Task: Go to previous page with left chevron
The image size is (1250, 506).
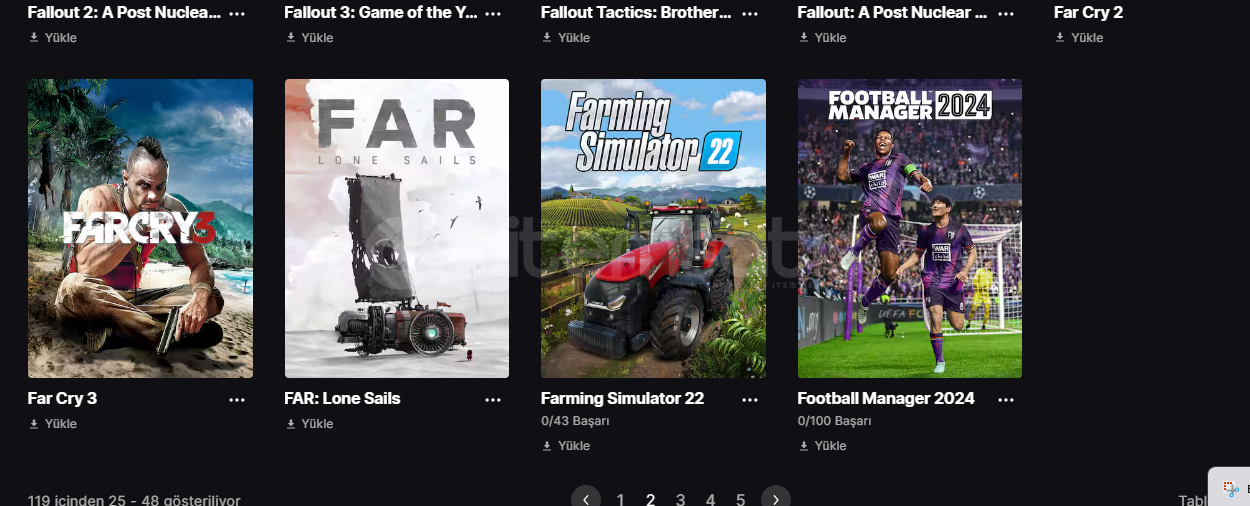Action: [586, 498]
